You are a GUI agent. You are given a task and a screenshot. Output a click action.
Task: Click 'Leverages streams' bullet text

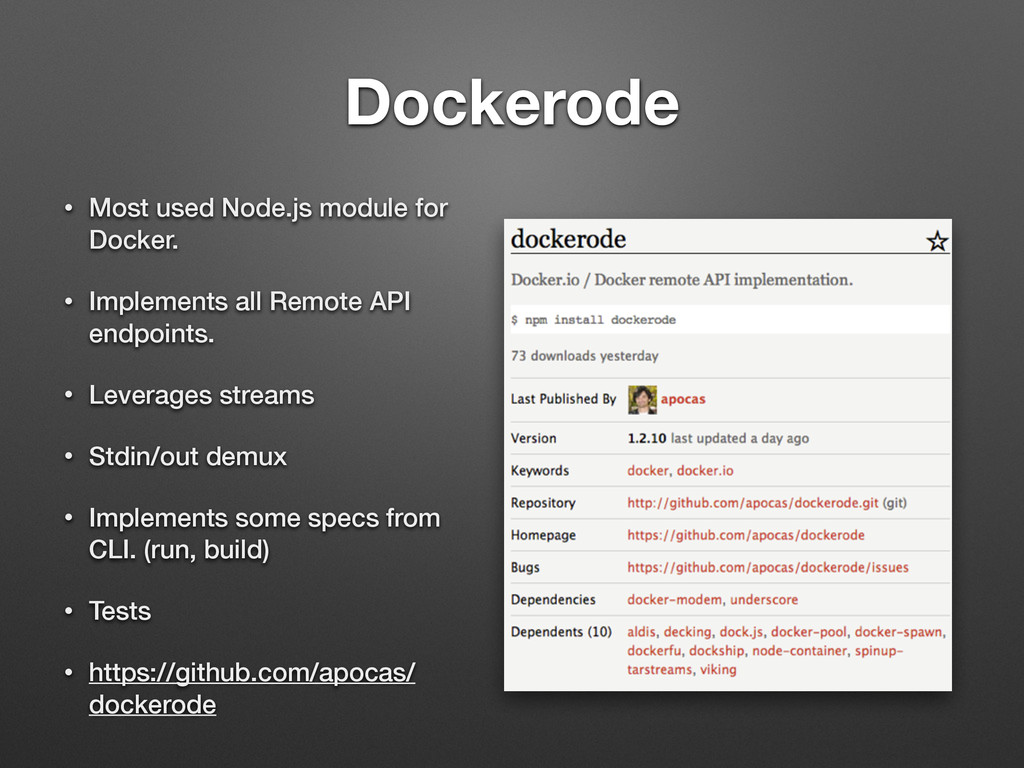coord(201,395)
